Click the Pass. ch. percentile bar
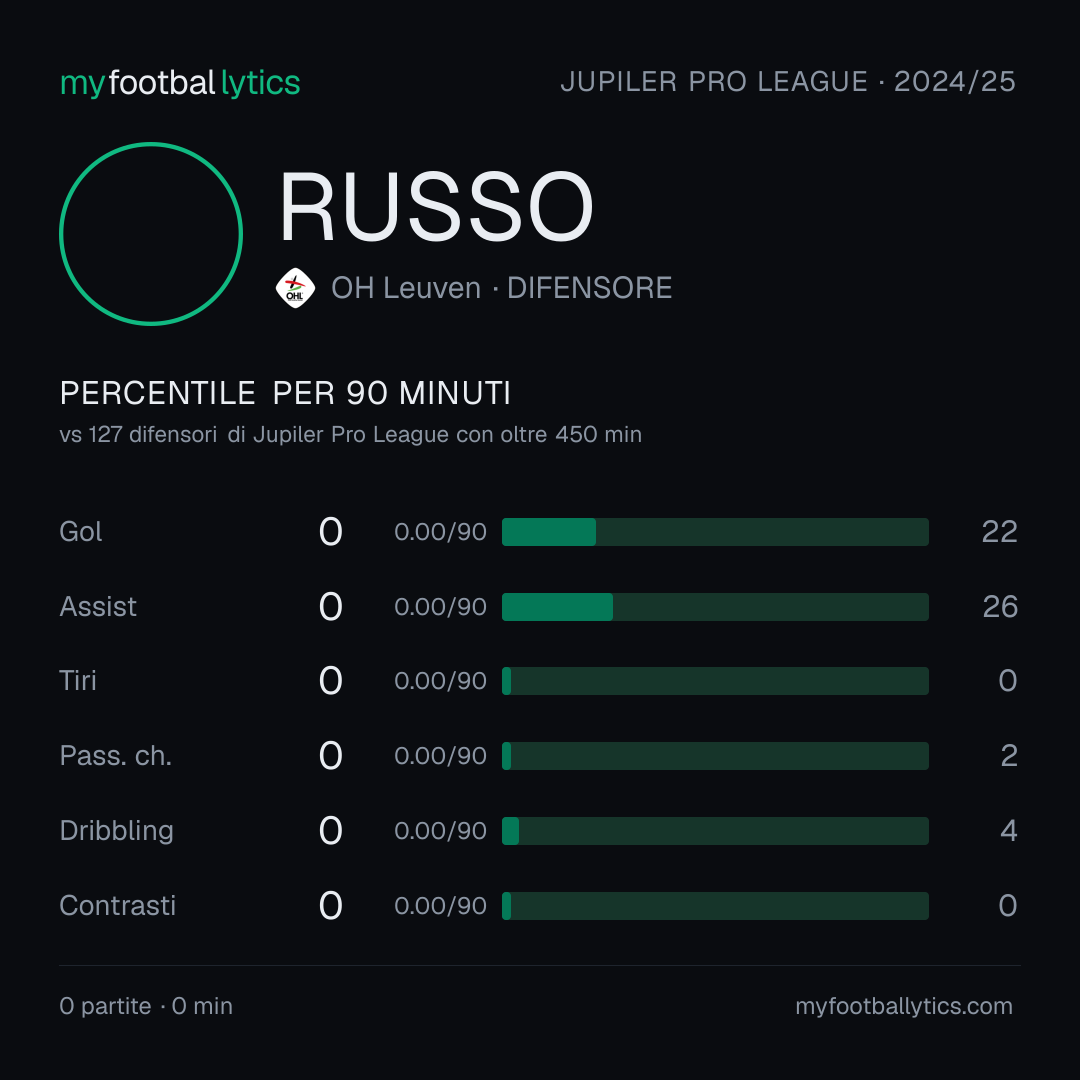This screenshot has width=1080, height=1080. point(715,756)
